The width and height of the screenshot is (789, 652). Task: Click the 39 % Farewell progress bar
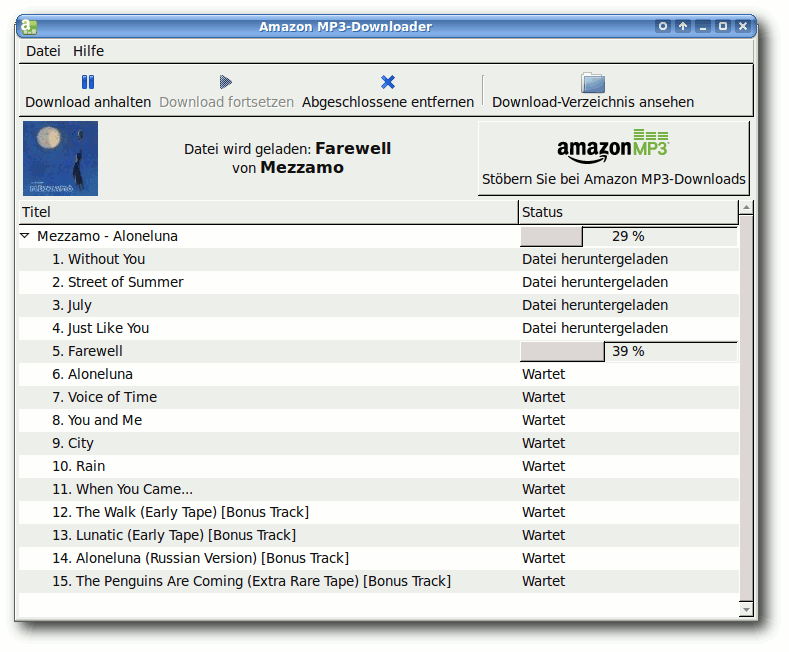[628, 351]
